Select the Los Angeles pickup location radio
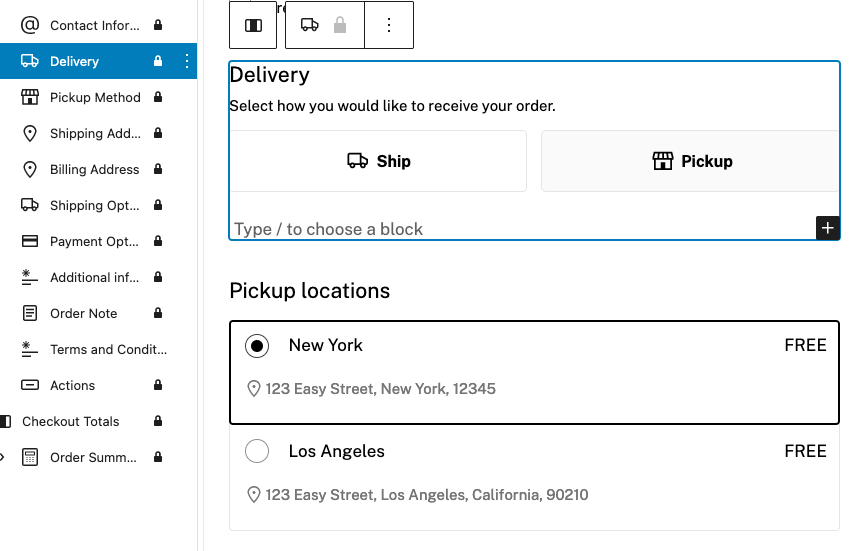The width and height of the screenshot is (855, 551). click(x=257, y=452)
